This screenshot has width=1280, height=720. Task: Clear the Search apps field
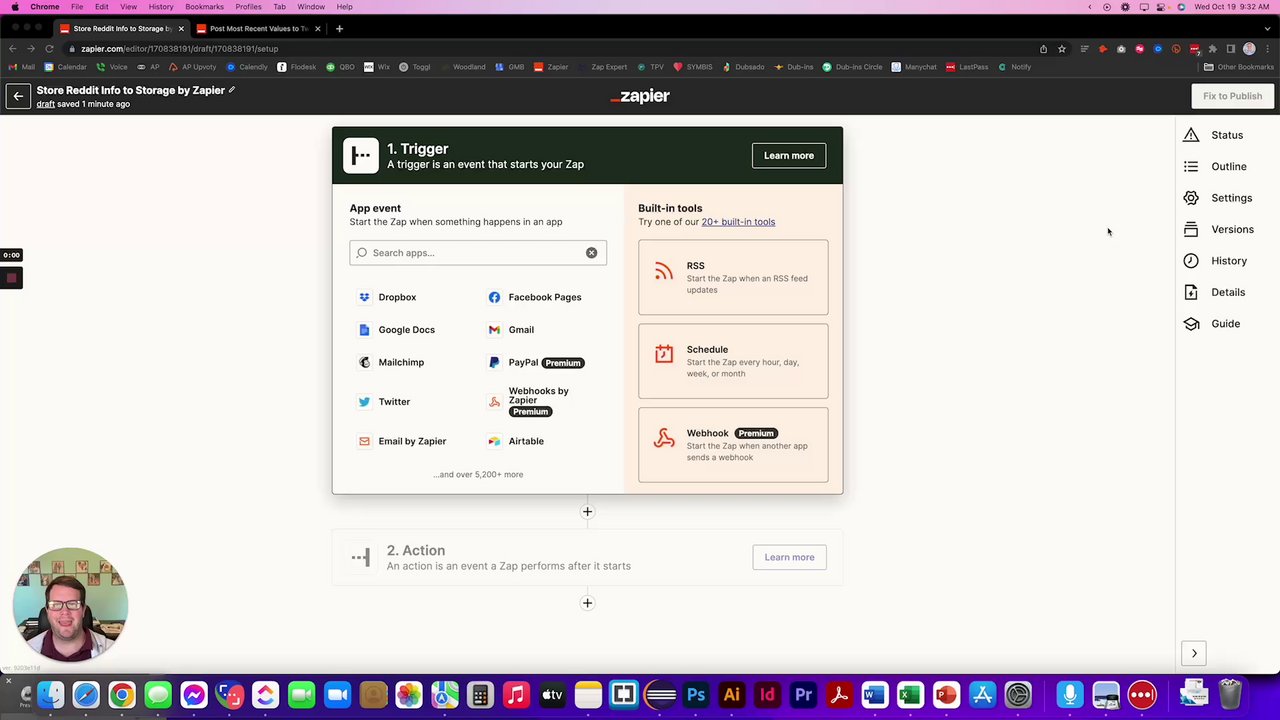click(x=592, y=253)
